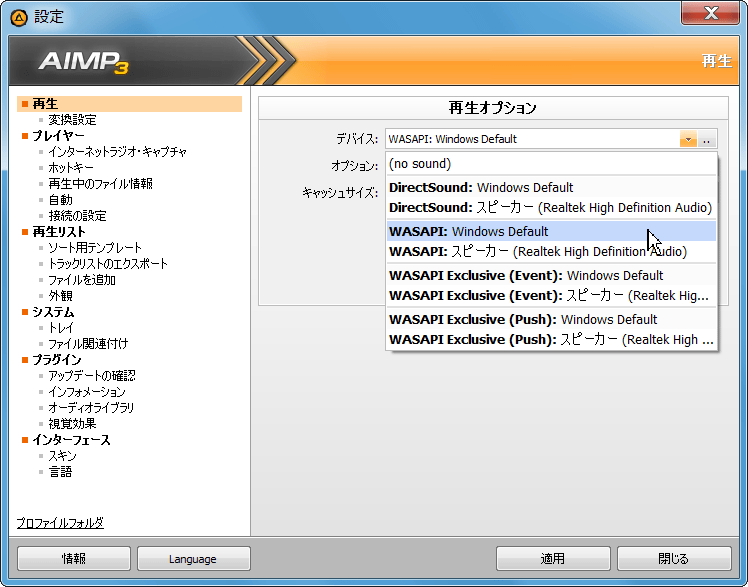Select the プレイヤー category

coord(58,136)
